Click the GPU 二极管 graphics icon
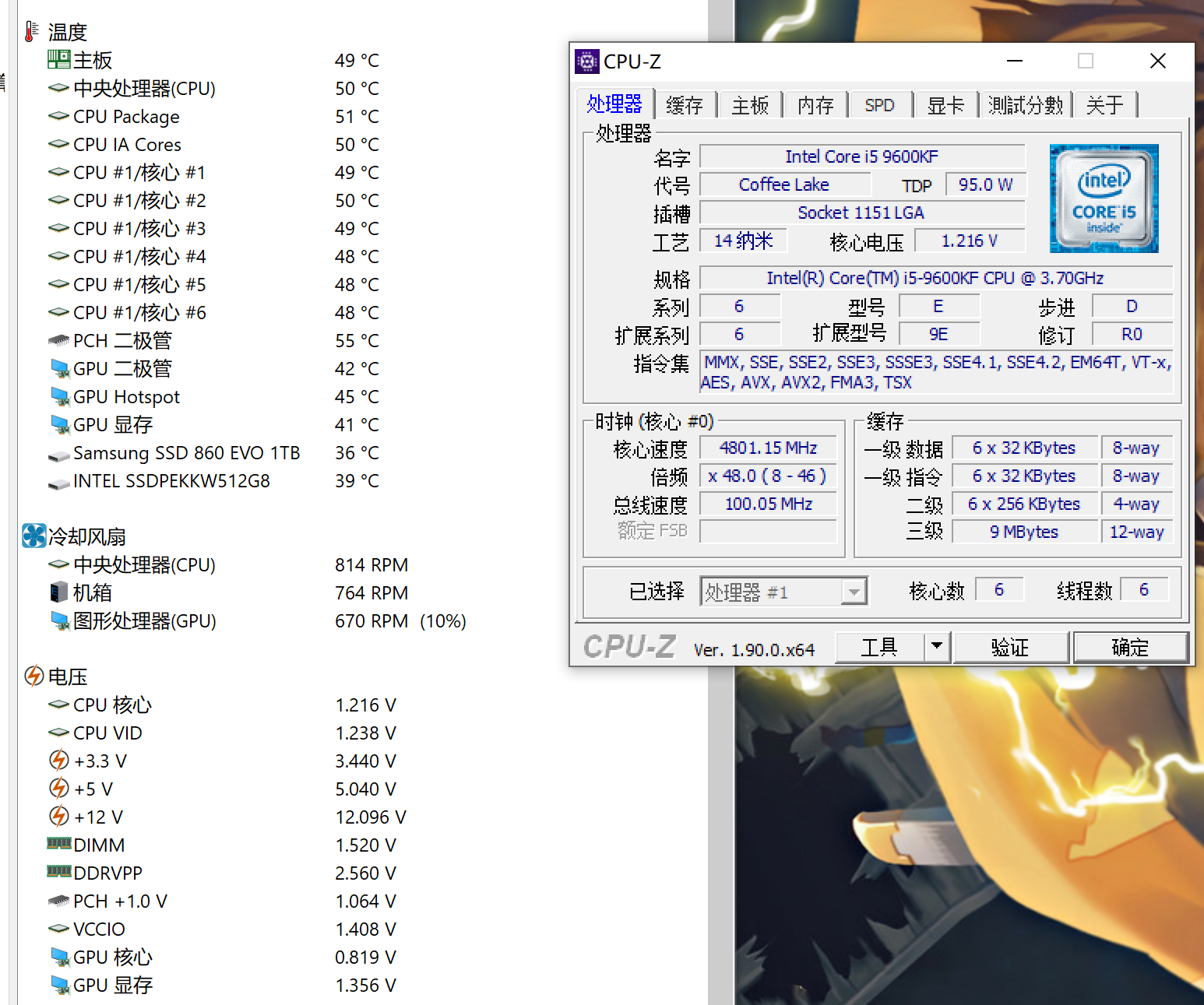The image size is (1204, 1005). click(61, 367)
